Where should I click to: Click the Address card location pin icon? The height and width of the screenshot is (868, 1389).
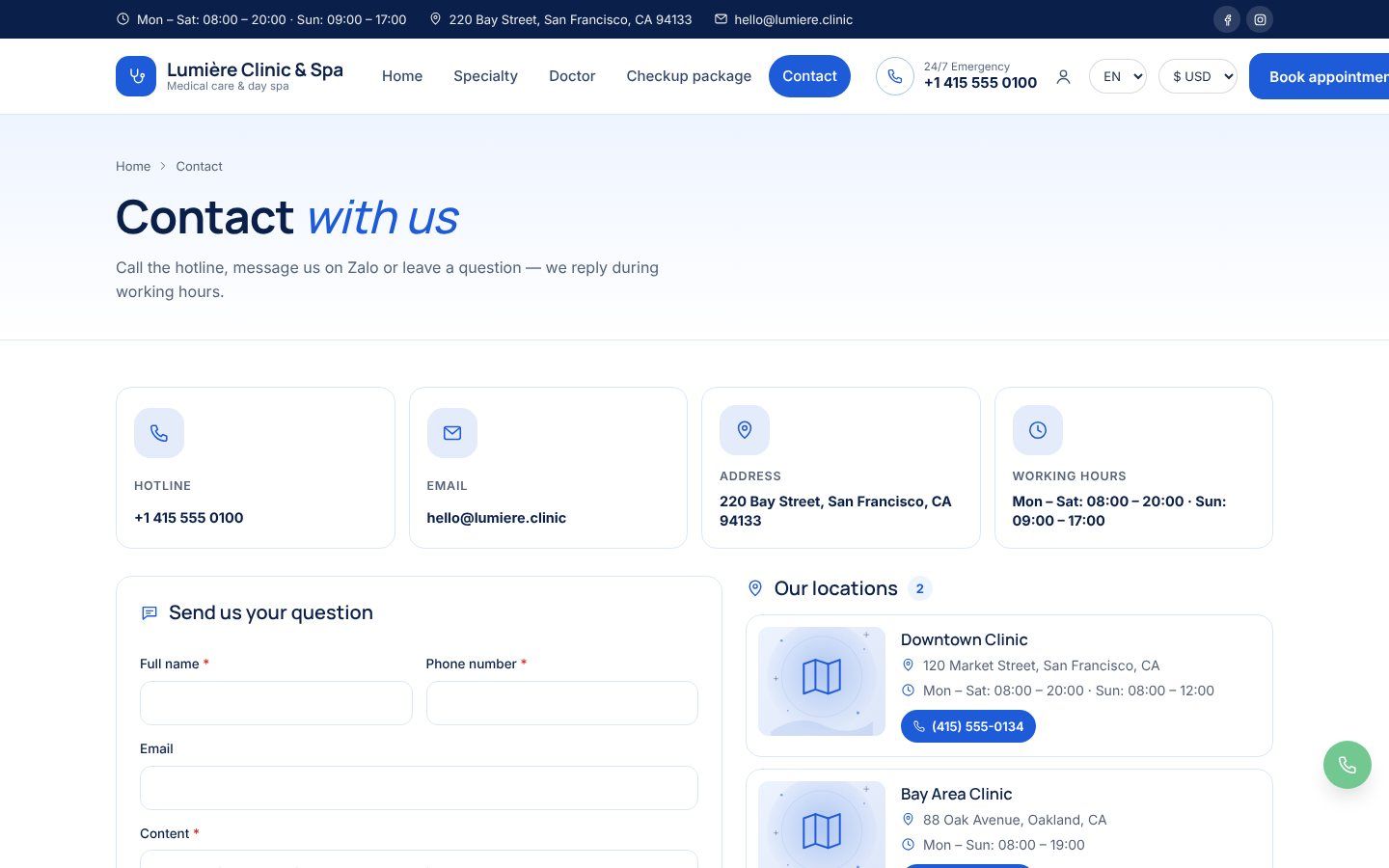[745, 430]
